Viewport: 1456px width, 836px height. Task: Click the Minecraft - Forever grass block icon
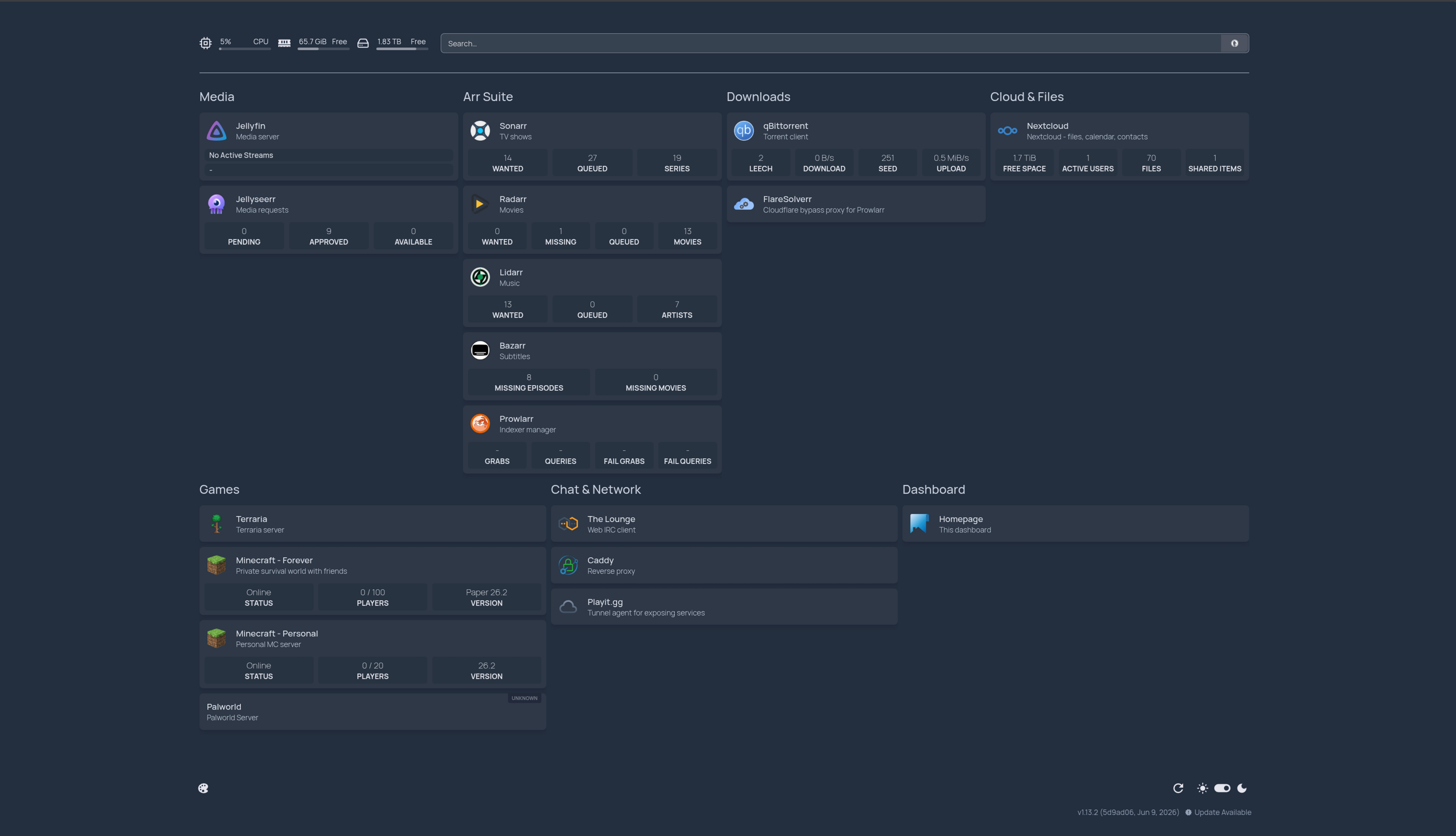(216, 565)
